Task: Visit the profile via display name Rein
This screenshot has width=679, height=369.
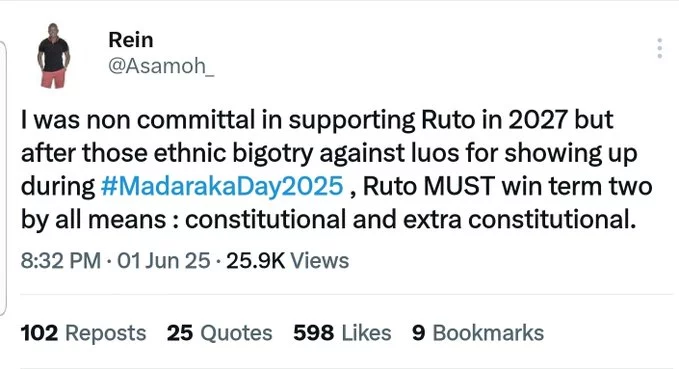Action: (131, 40)
